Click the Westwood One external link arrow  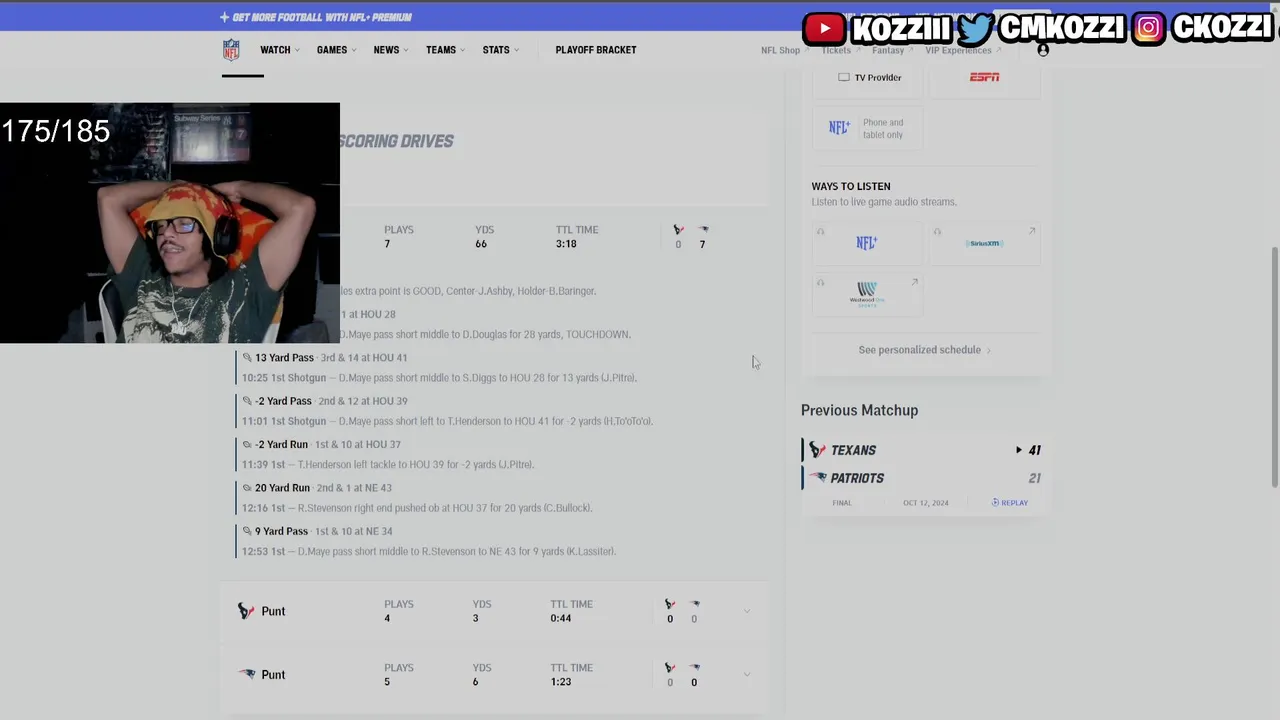(x=914, y=282)
